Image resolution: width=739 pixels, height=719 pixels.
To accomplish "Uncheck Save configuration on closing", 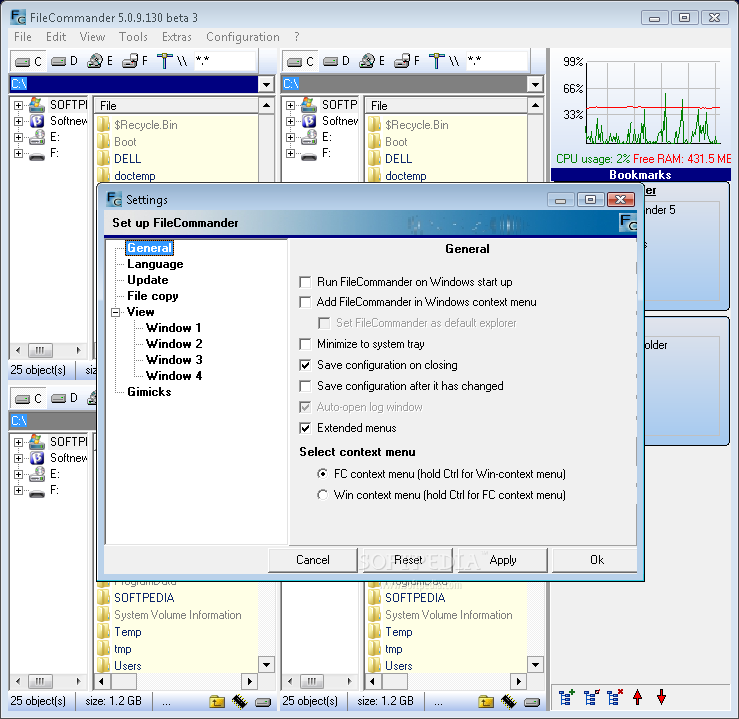I will click(305, 365).
